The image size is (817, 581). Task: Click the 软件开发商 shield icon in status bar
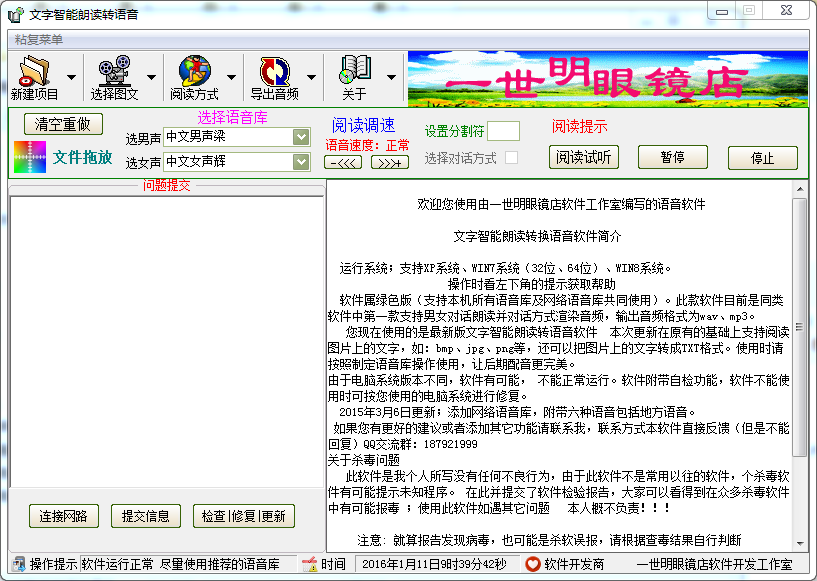[x=533, y=565]
